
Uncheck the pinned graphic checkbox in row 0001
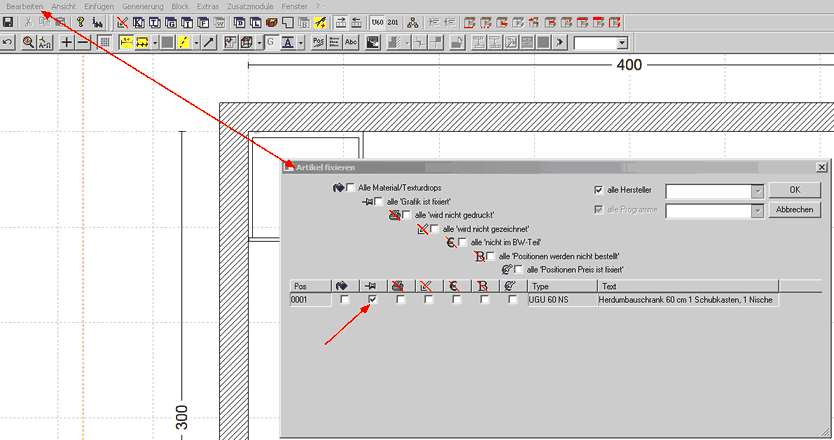(x=372, y=299)
